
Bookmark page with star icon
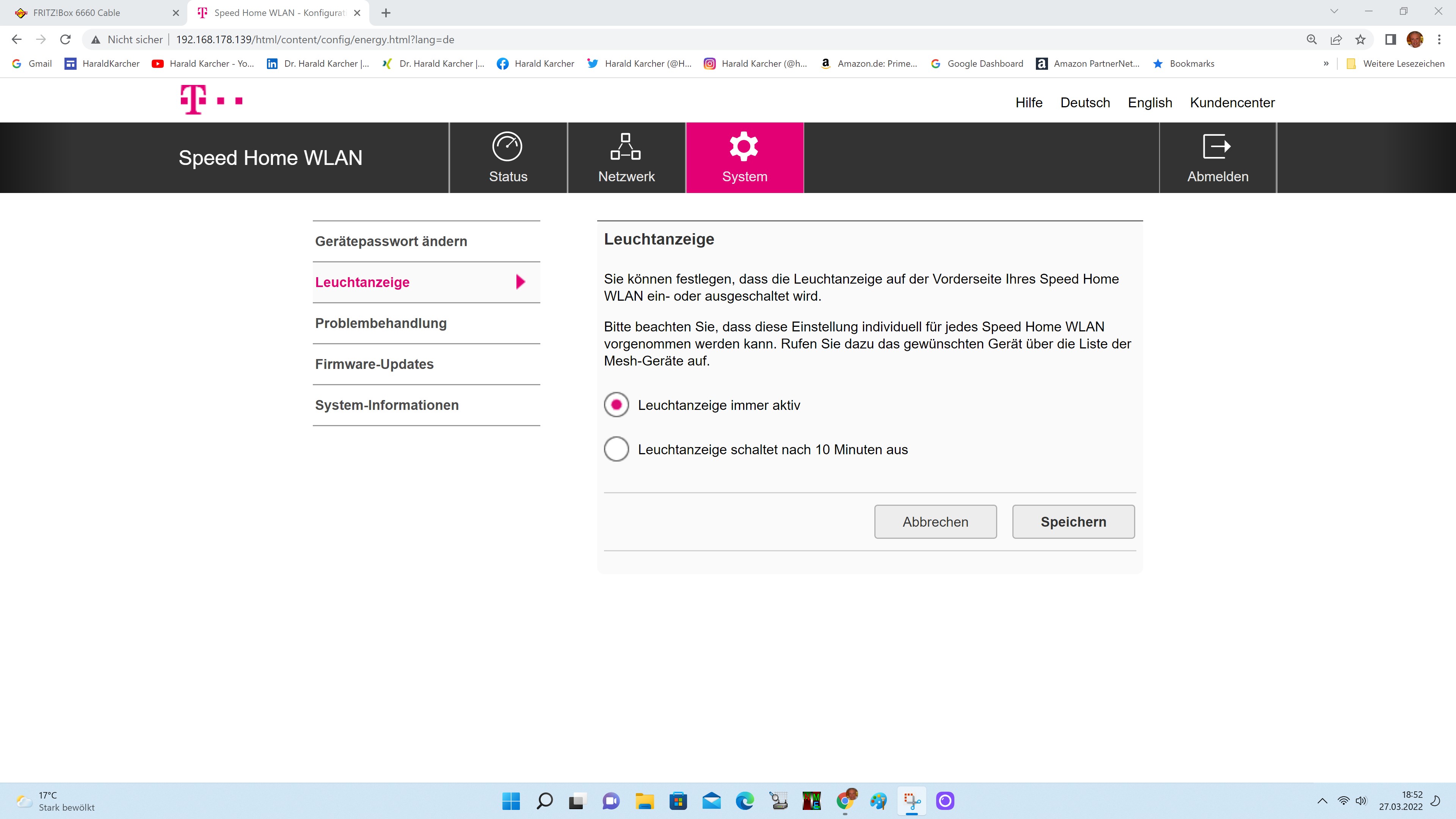[1360, 39]
